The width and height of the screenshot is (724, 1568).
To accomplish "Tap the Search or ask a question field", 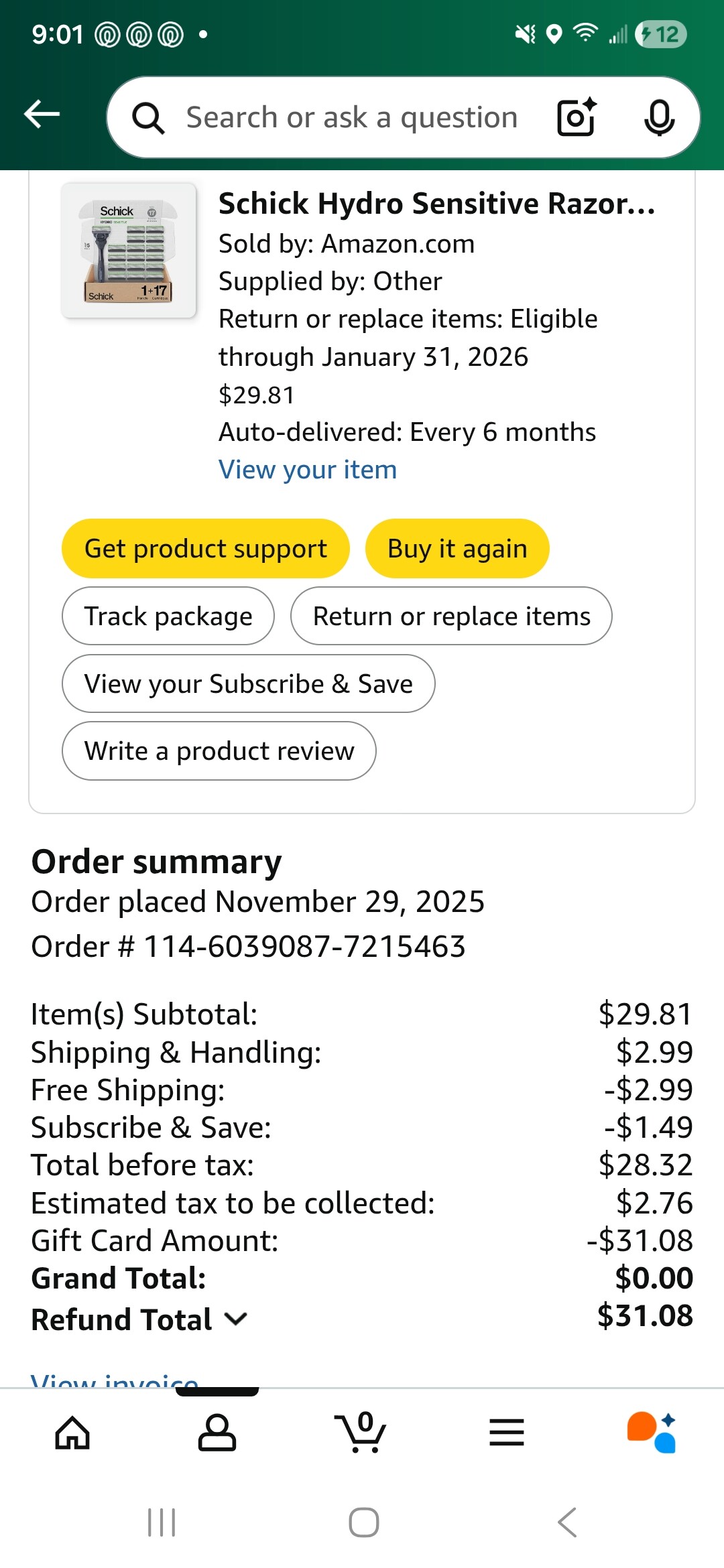I will pyautogui.click(x=351, y=117).
